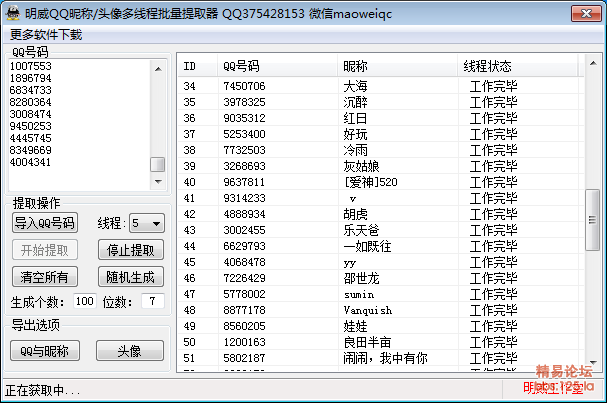Select the nickname [爱神]520

tap(371, 182)
